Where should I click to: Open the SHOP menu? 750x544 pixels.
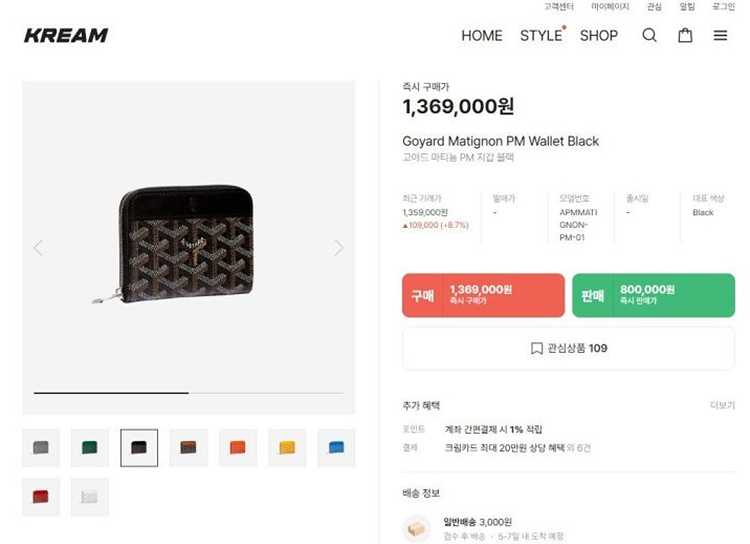(599, 35)
